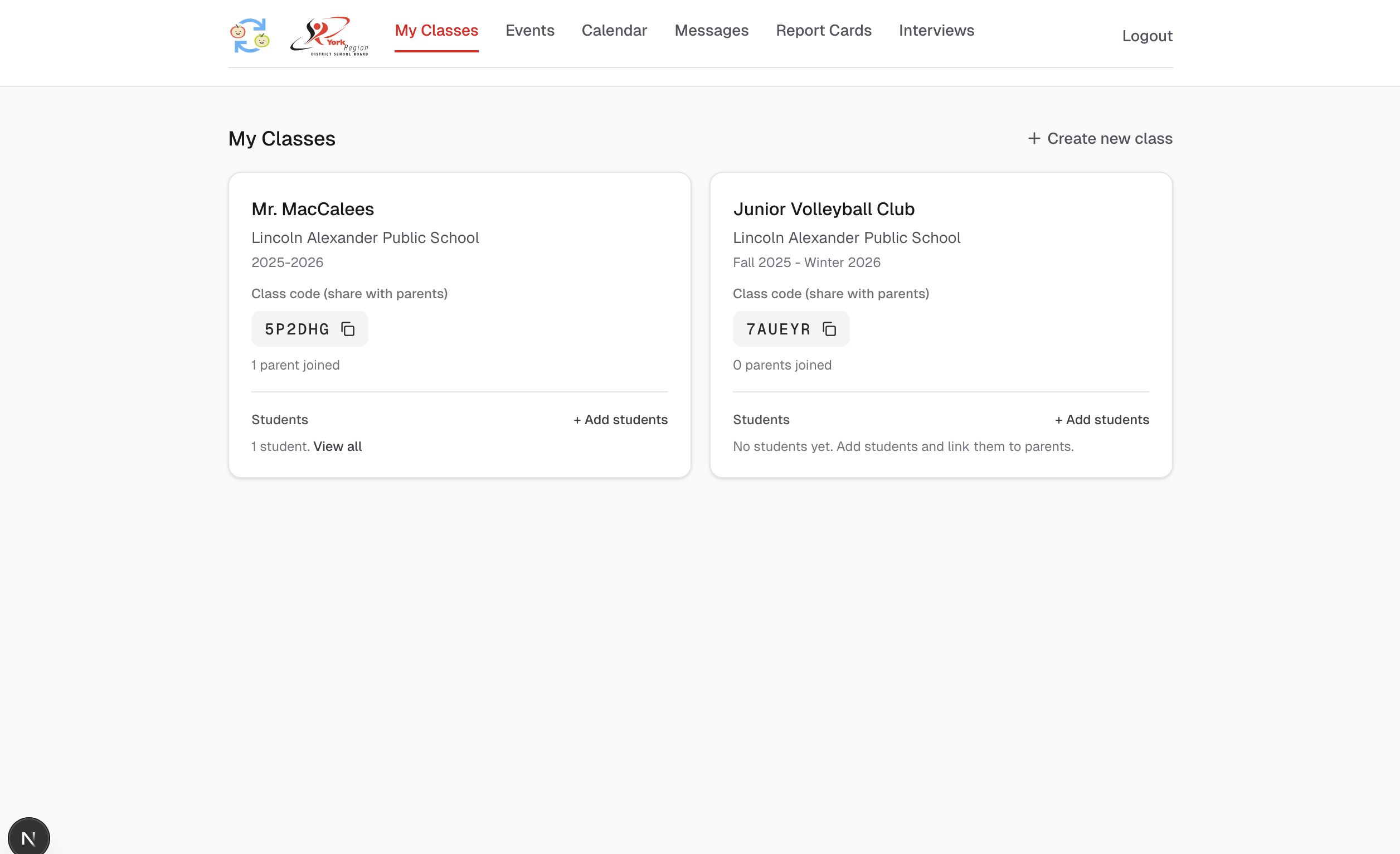Open the Events tab
The height and width of the screenshot is (854, 1400).
click(529, 31)
